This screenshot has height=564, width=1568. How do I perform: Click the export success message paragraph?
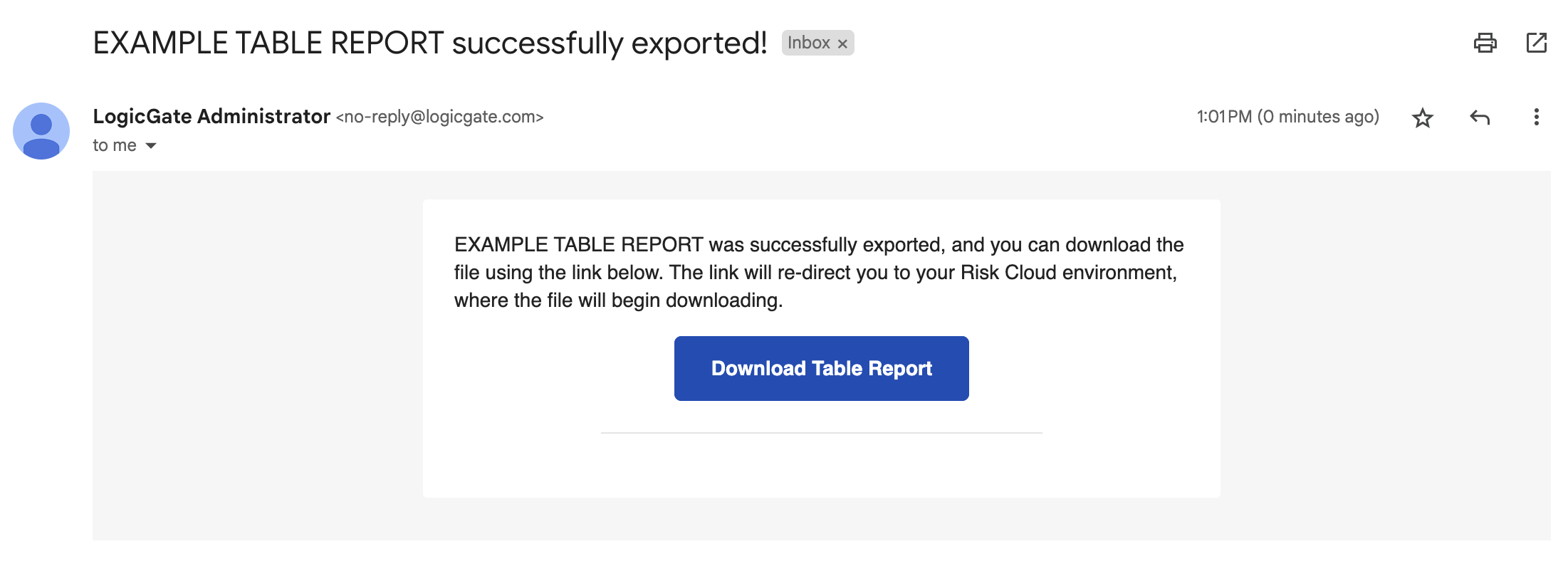[819, 272]
